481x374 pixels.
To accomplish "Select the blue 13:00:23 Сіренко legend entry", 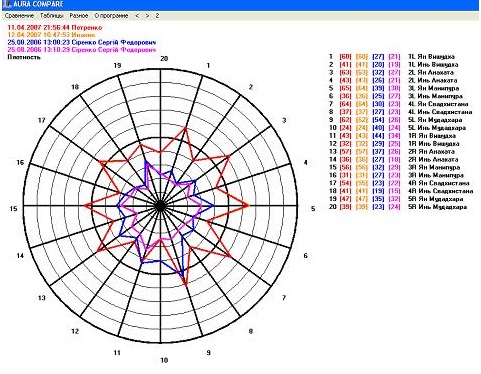I will tap(82, 42).
